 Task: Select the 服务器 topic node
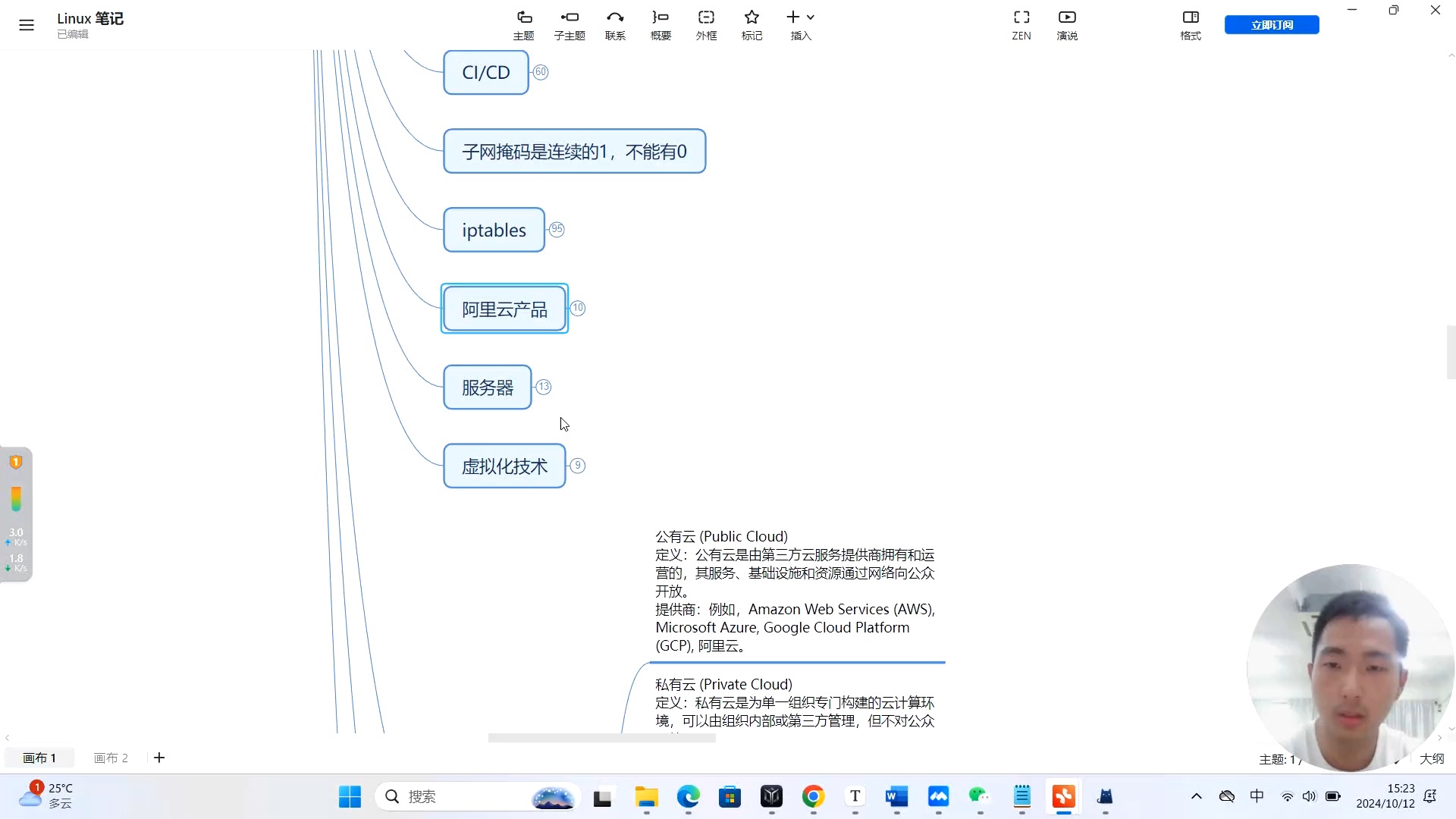click(x=488, y=388)
